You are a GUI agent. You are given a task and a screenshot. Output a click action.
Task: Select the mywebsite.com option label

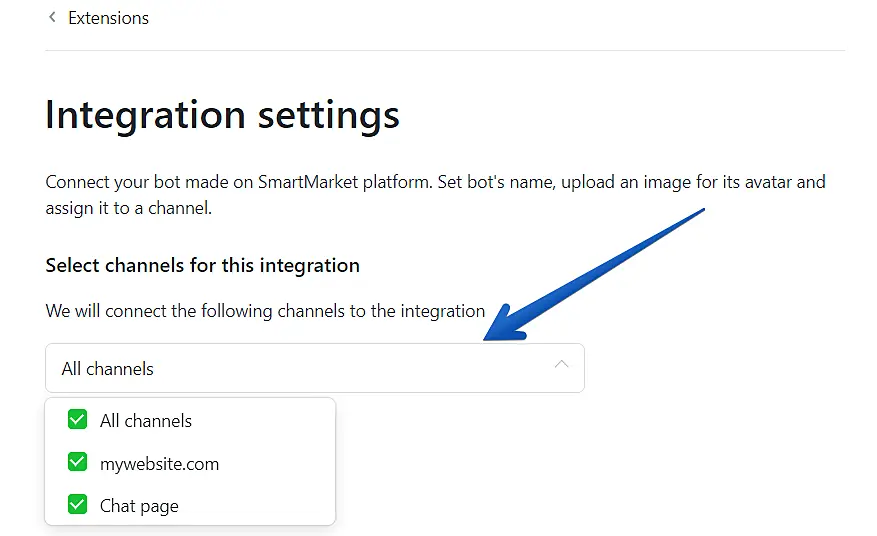[159, 464]
